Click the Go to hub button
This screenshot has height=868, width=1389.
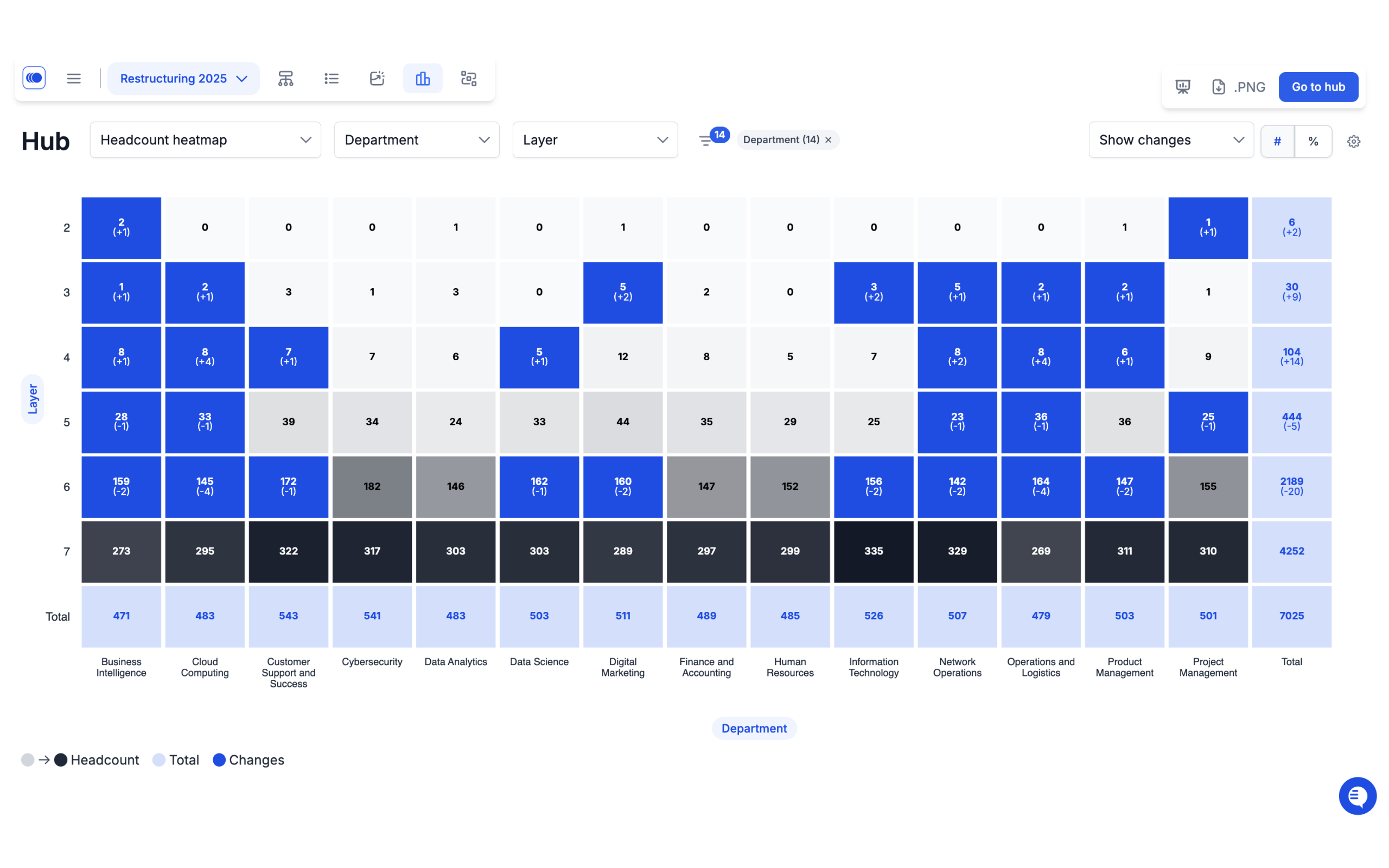pos(1318,87)
